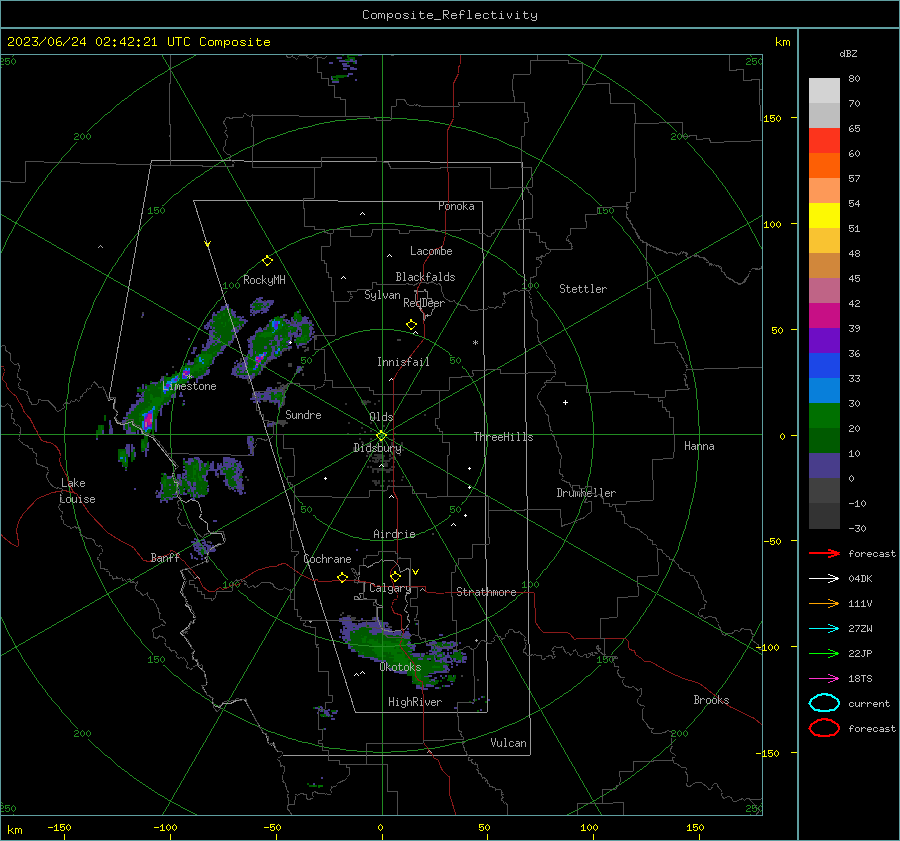The height and width of the screenshot is (841, 900).
Task: Click the light gray 80-70 dBZ swatch
Action: (824, 91)
